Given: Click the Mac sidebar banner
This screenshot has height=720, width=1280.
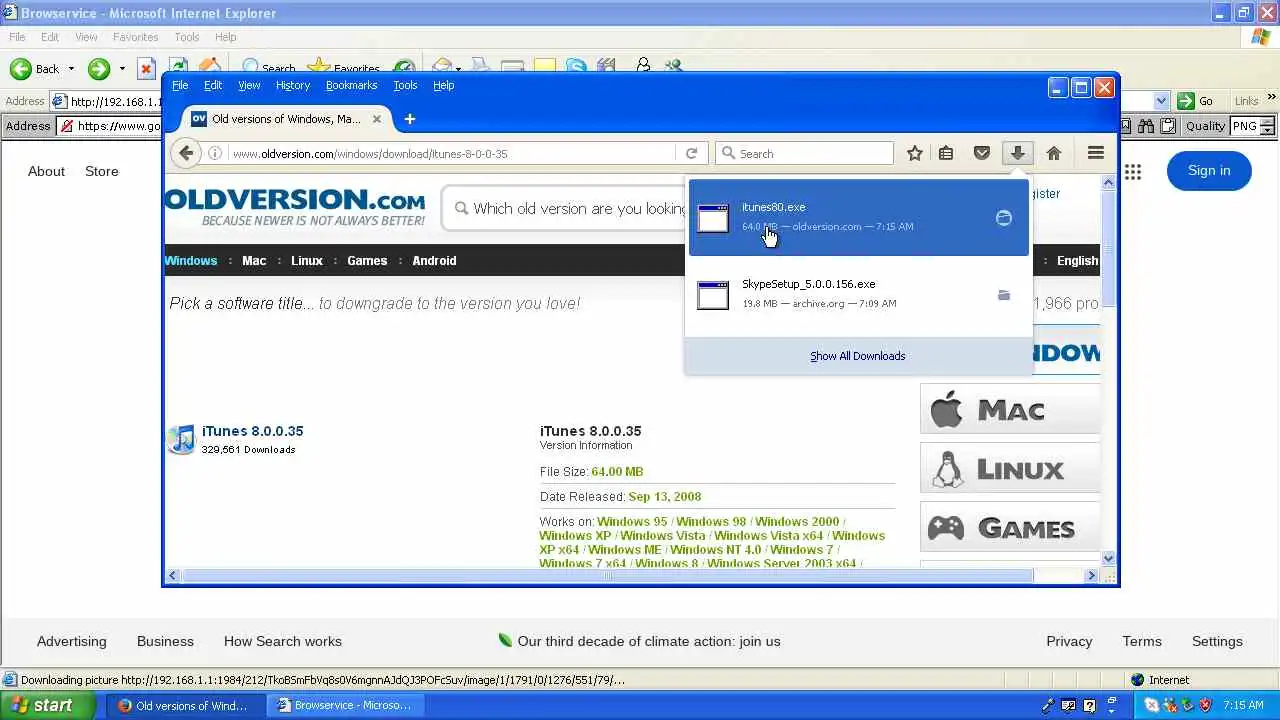Looking at the screenshot, I should pos(1009,410).
